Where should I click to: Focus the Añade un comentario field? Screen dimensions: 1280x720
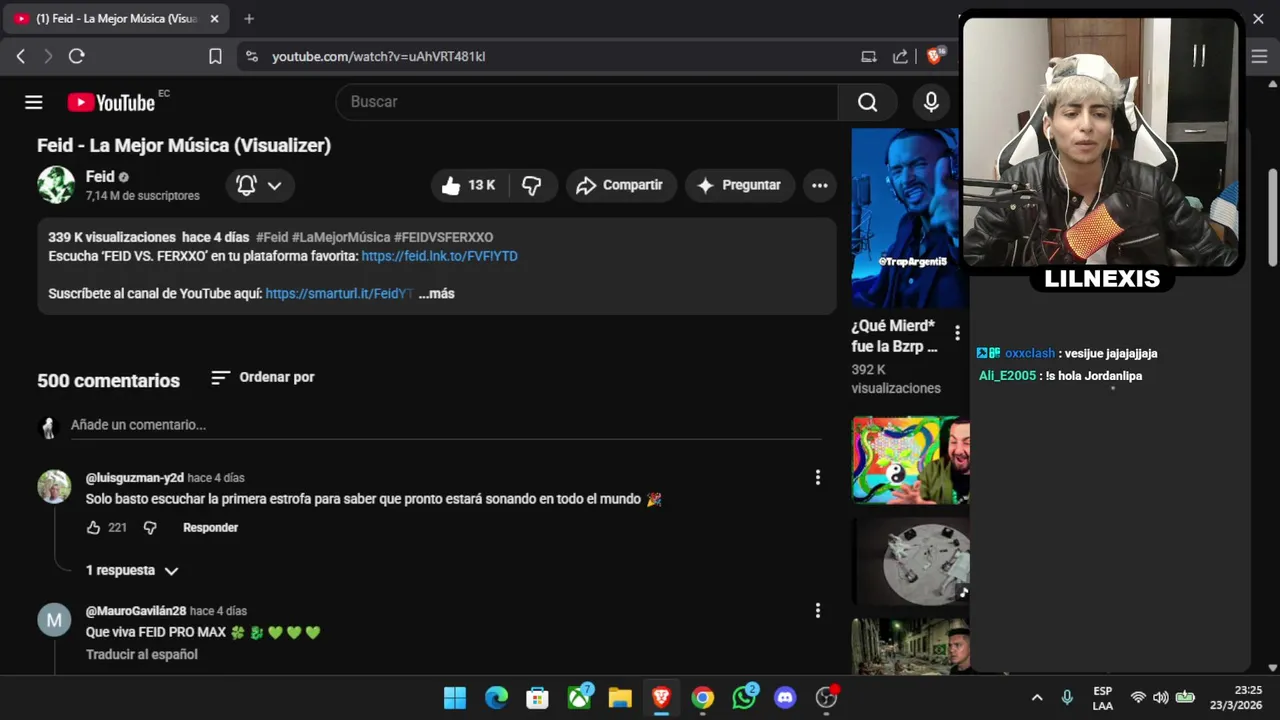[x=446, y=425]
